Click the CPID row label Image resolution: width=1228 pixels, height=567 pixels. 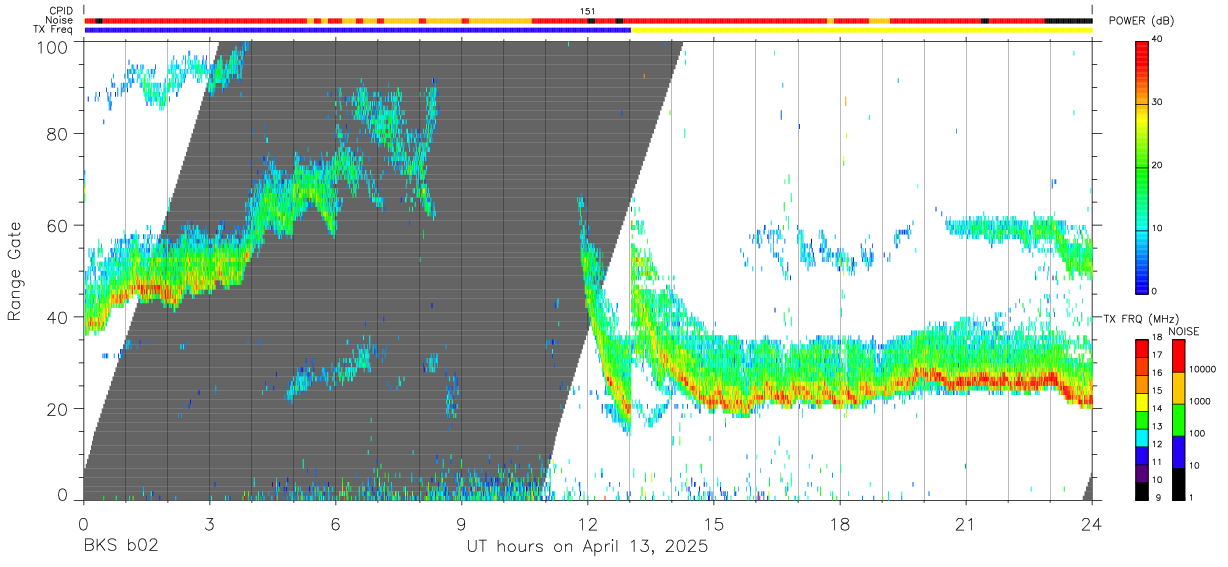[x=60, y=11]
